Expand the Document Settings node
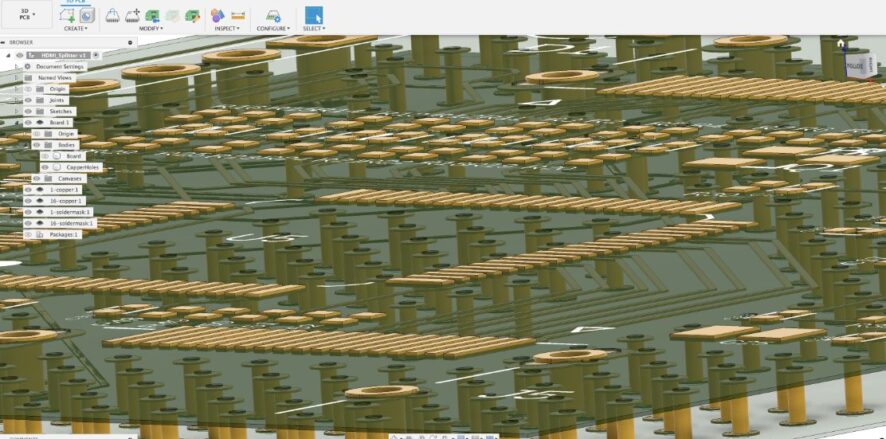This screenshot has height=439, width=886. (16, 67)
